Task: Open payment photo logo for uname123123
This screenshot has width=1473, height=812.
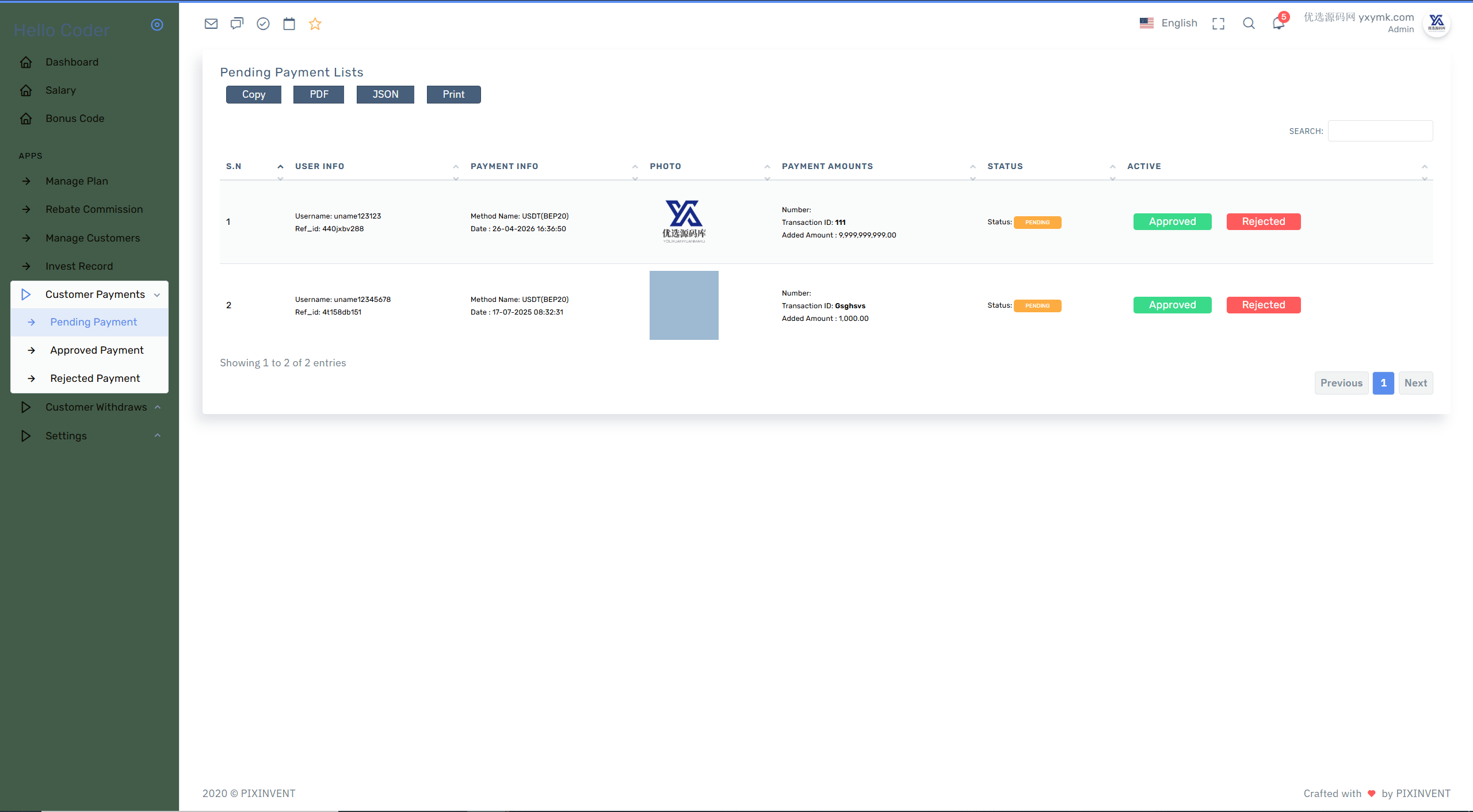Action: (x=684, y=221)
